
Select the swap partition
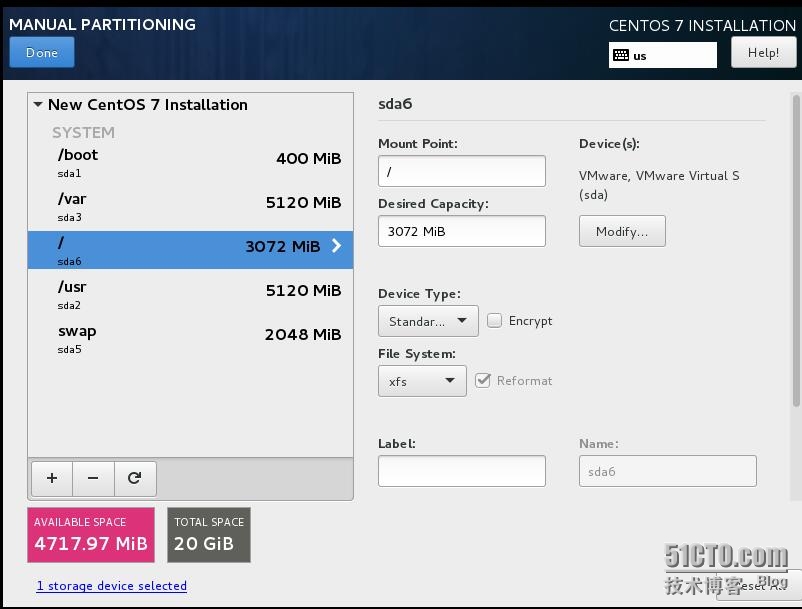[x=150, y=338]
